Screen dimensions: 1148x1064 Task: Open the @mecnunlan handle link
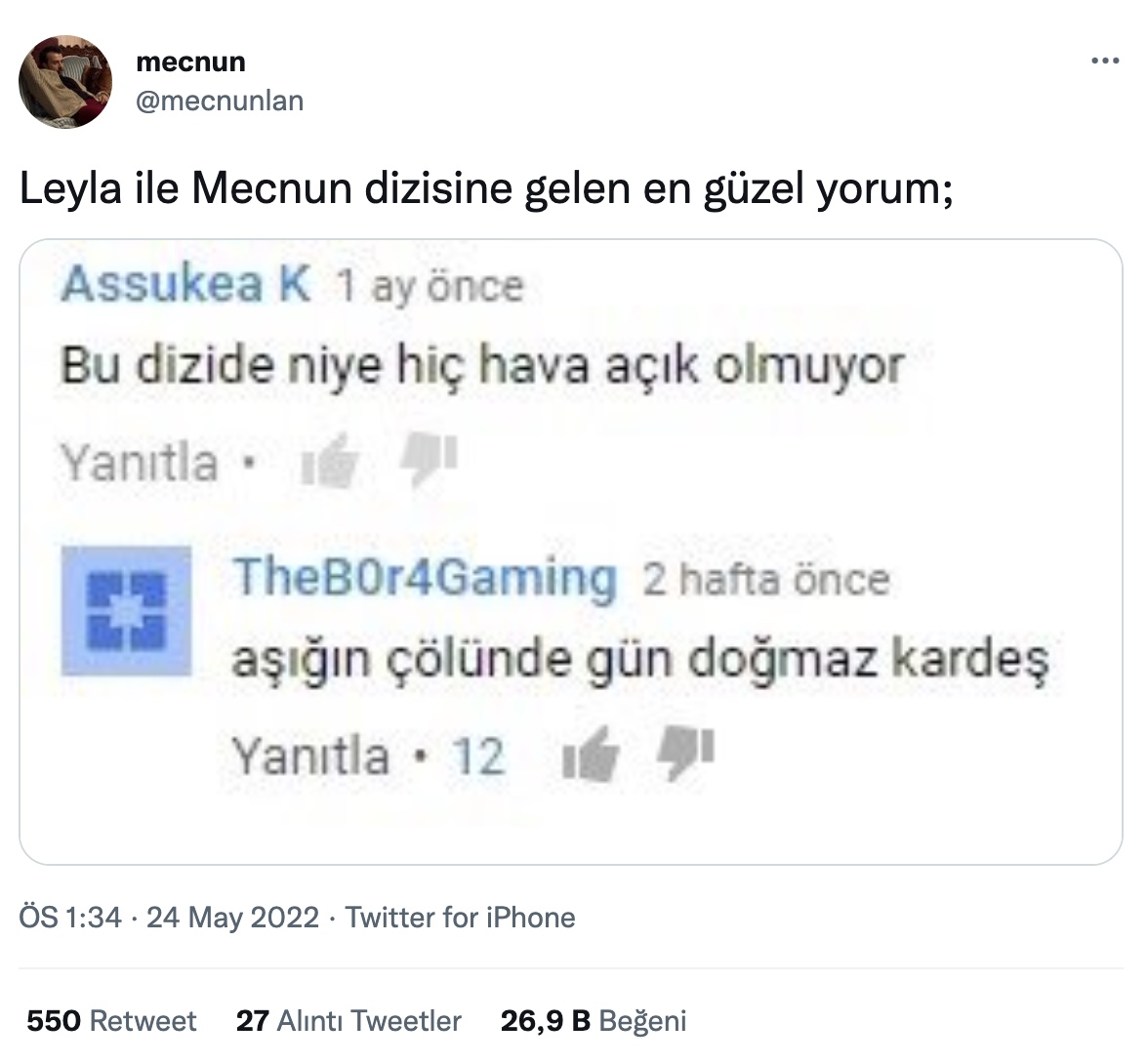[220, 101]
